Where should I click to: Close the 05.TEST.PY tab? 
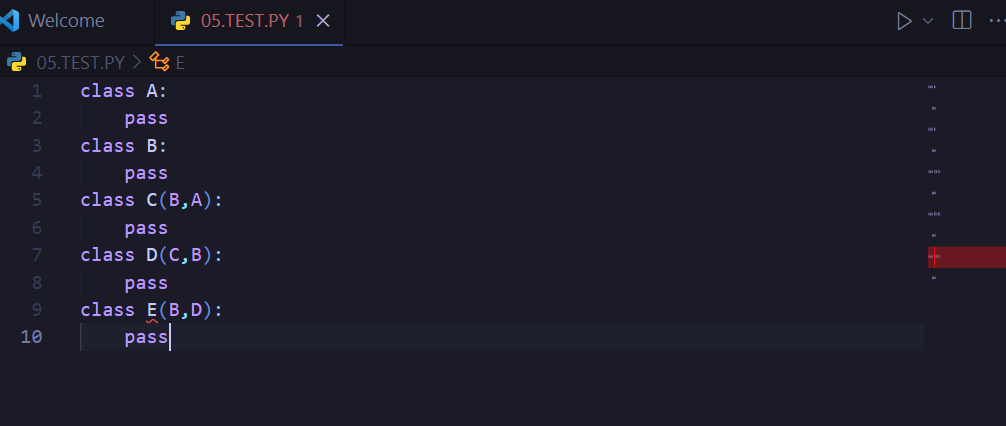323,21
